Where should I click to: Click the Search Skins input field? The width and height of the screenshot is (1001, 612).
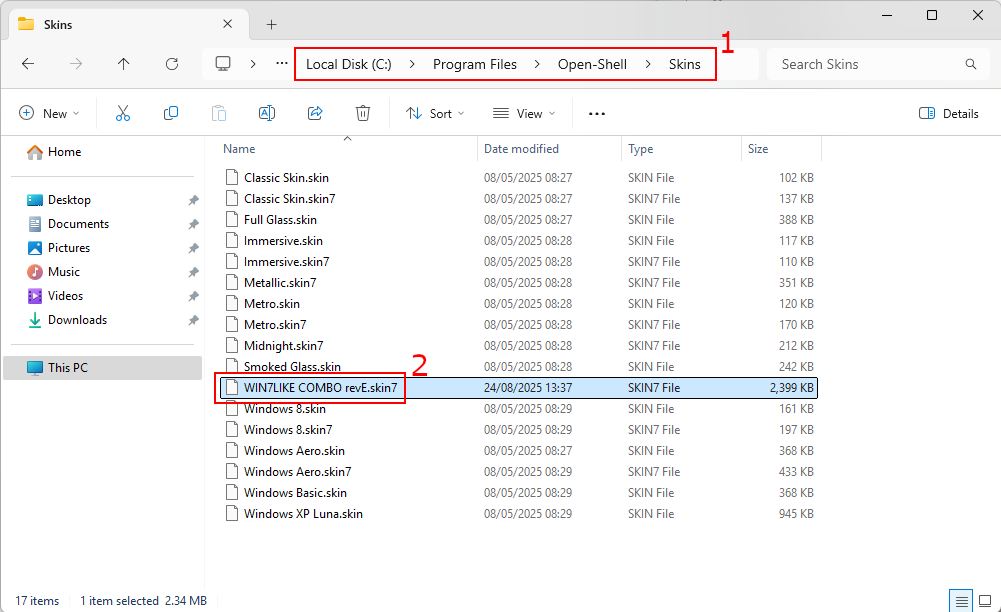pos(865,64)
